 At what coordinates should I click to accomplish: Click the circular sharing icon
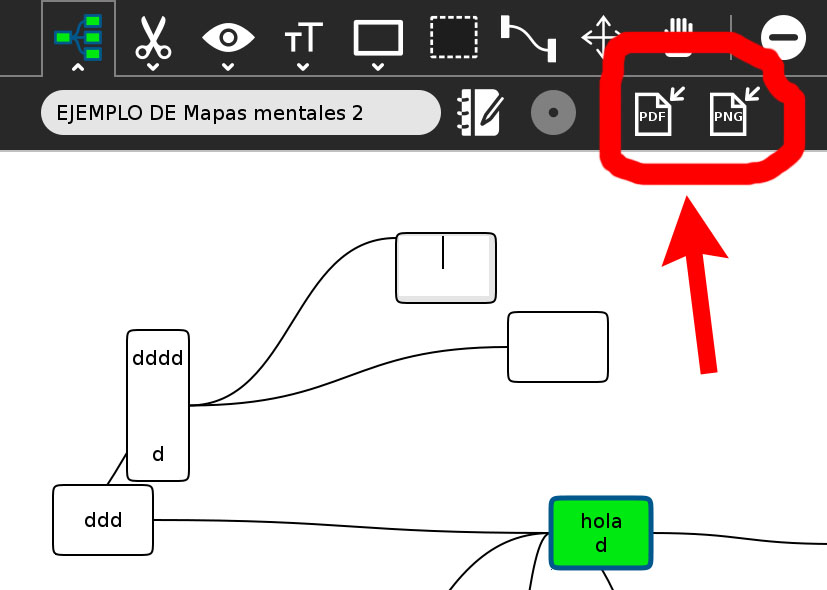(x=553, y=112)
